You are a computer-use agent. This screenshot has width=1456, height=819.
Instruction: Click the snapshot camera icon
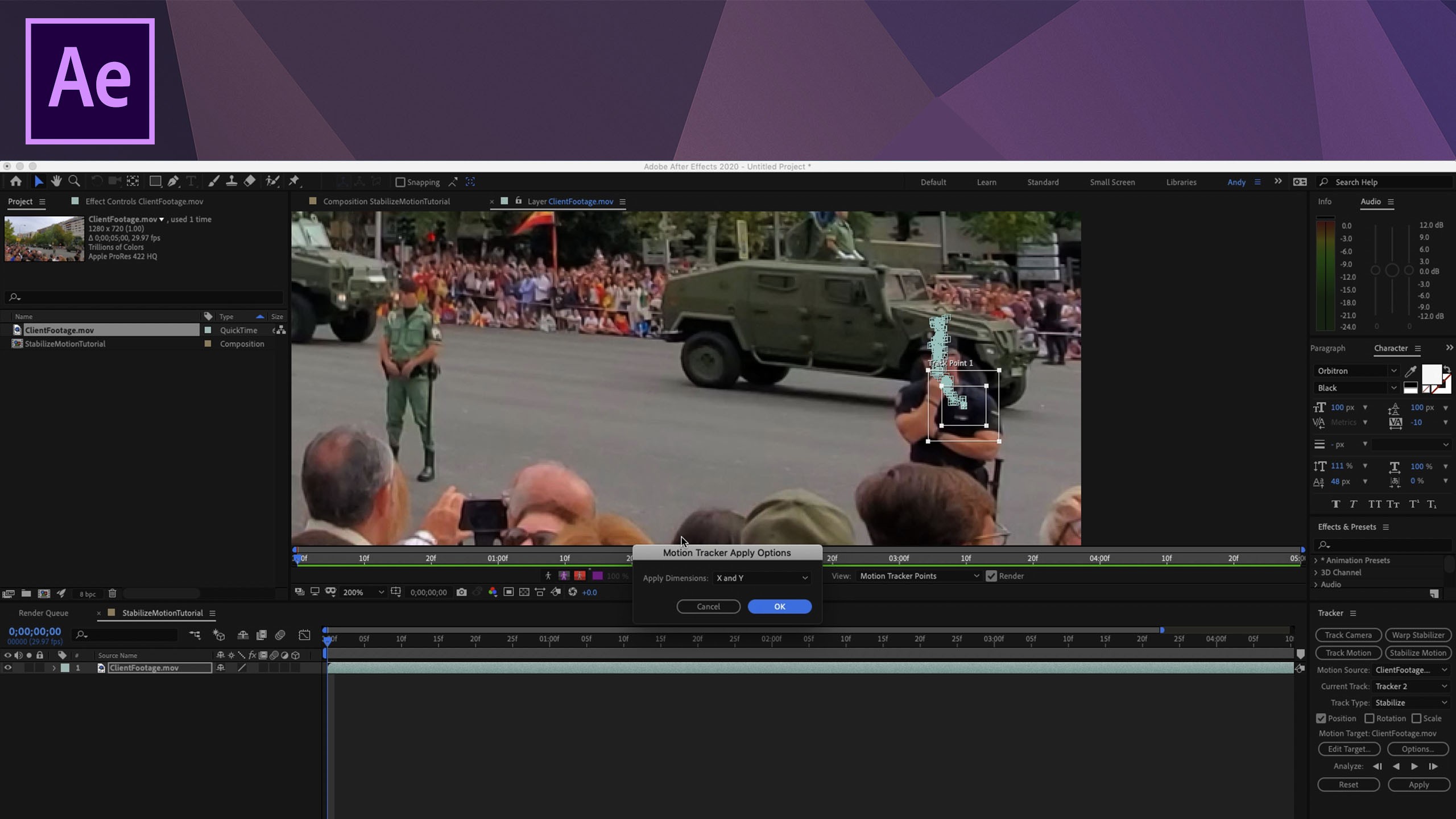coord(461,592)
